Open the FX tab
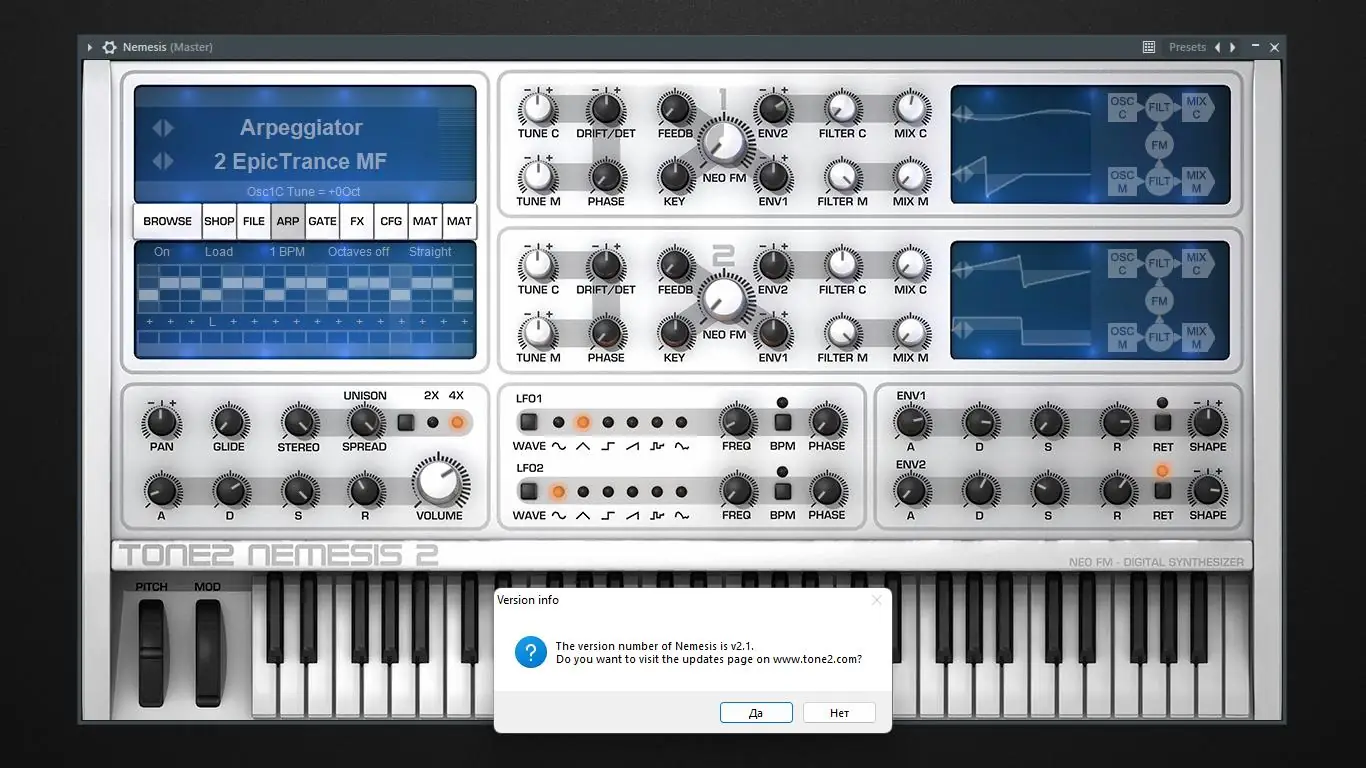This screenshot has height=768, width=1366. 357,221
